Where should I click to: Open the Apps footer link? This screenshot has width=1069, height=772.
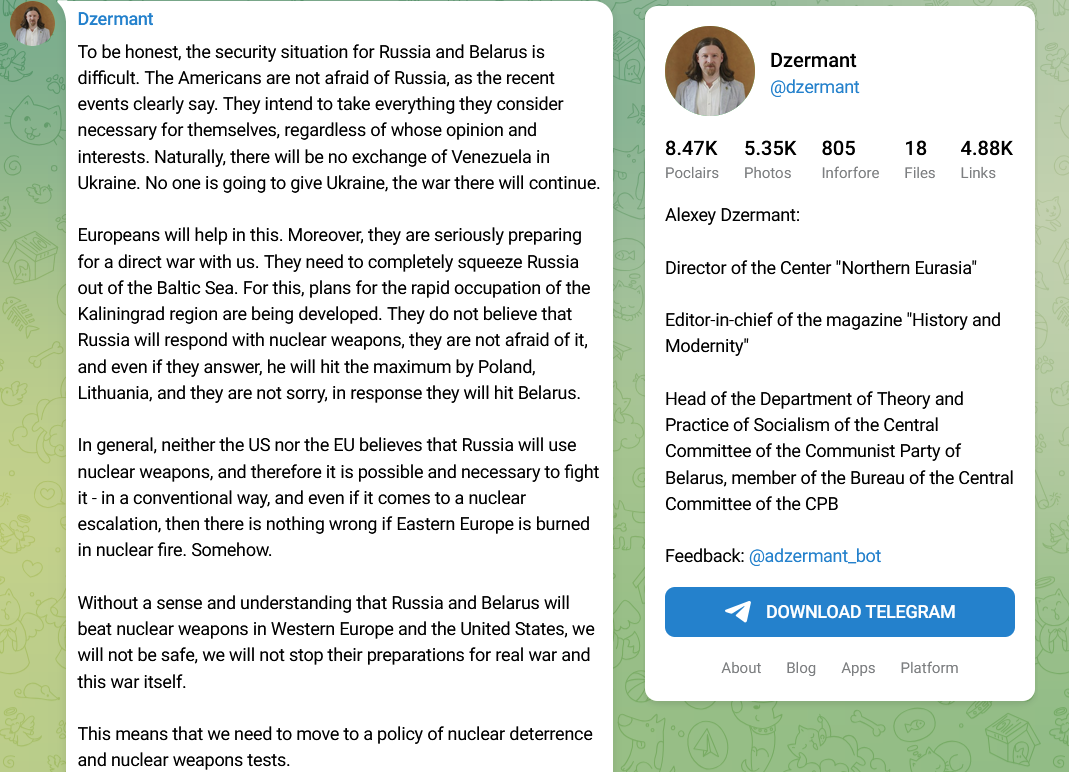point(858,668)
